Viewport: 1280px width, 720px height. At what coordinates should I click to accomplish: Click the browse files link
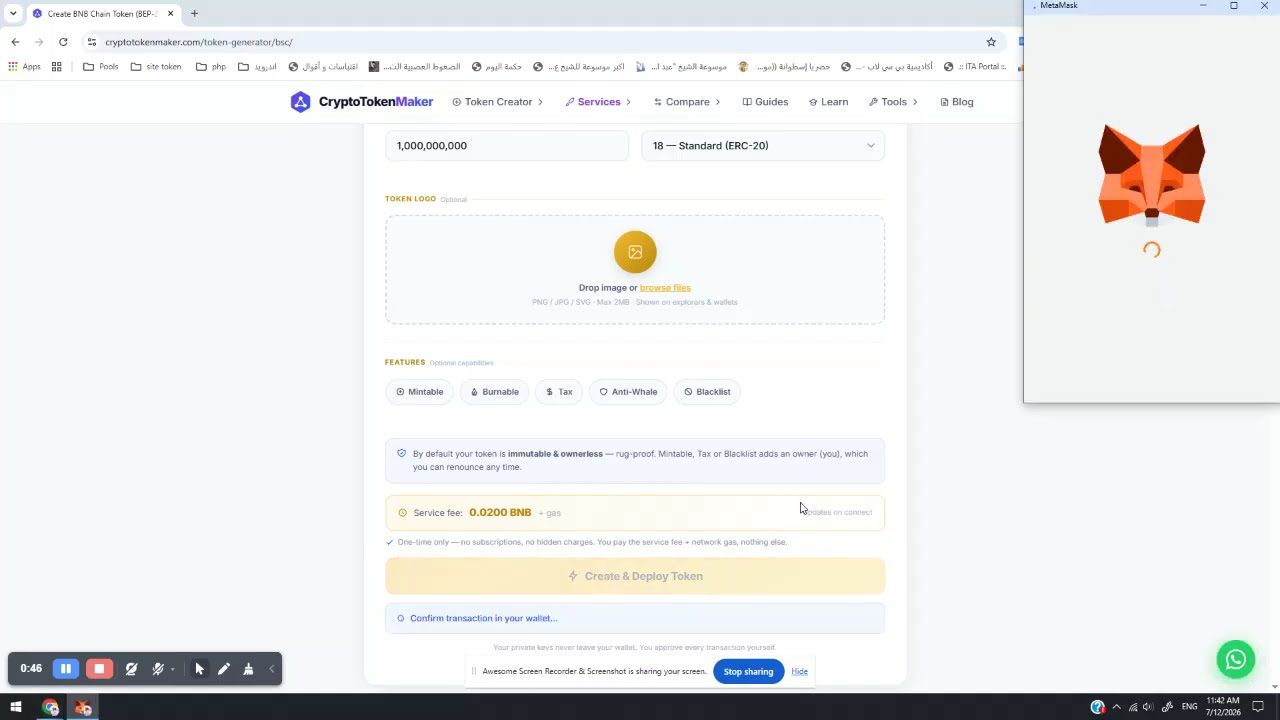coord(665,288)
